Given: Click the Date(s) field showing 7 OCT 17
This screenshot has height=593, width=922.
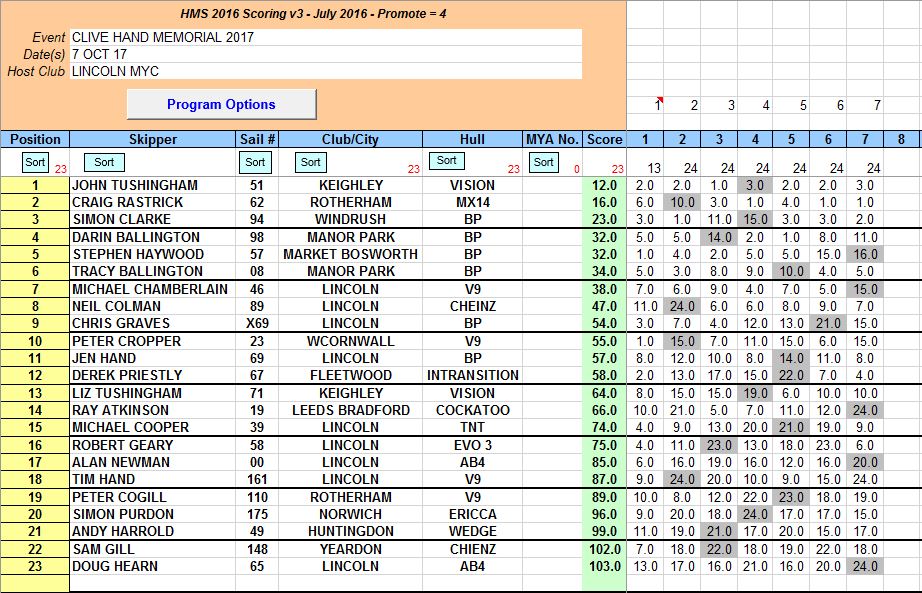Looking at the screenshot, I should tap(325, 54).
